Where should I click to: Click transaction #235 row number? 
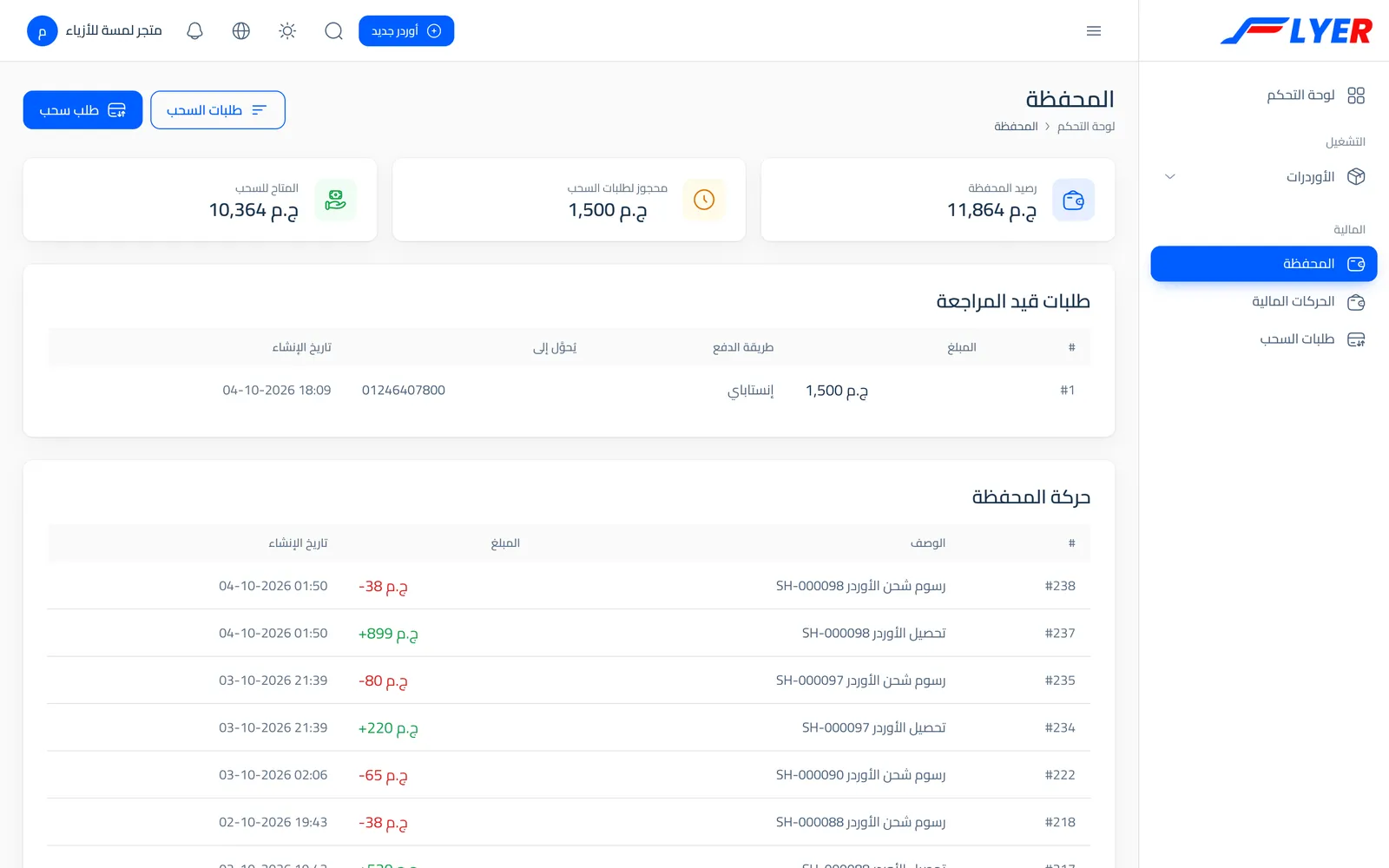point(1060,681)
